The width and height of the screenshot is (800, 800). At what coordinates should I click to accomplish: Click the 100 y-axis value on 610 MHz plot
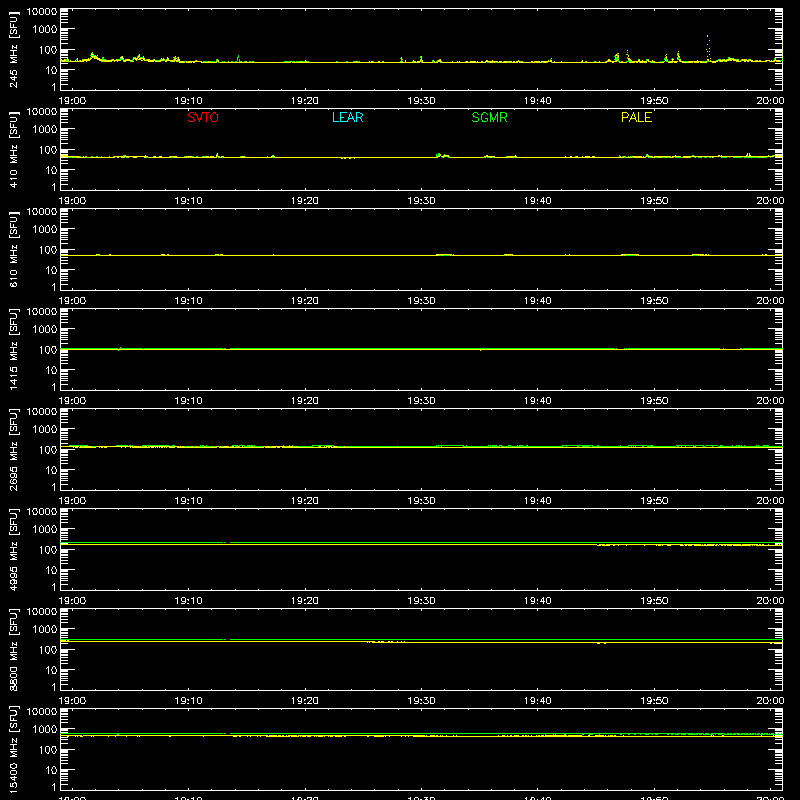coord(48,250)
